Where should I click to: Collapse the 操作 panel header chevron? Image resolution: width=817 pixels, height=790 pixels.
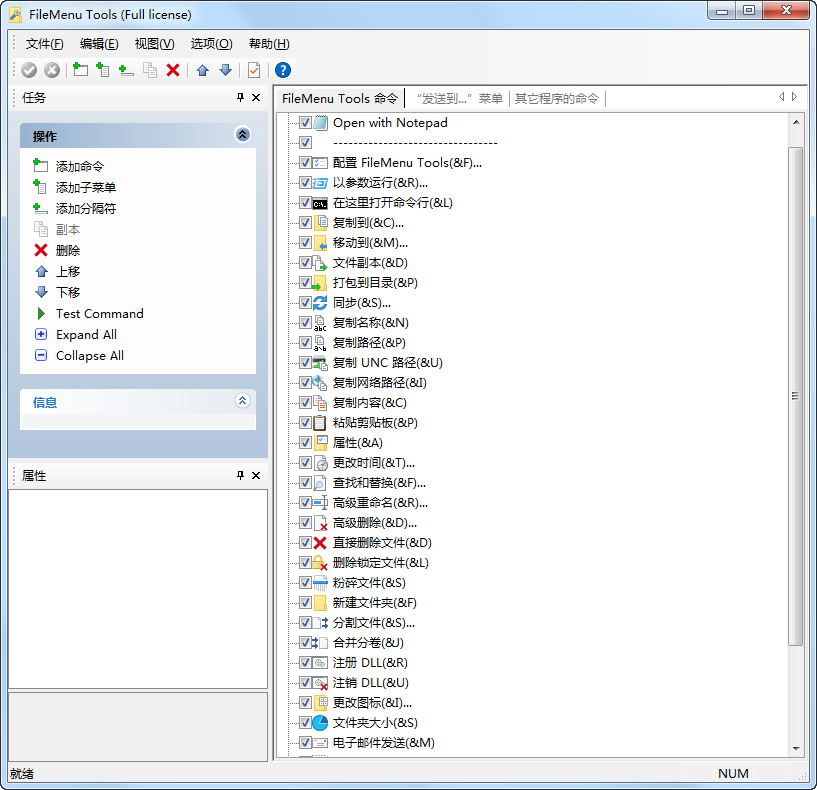click(x=242, y=135)
